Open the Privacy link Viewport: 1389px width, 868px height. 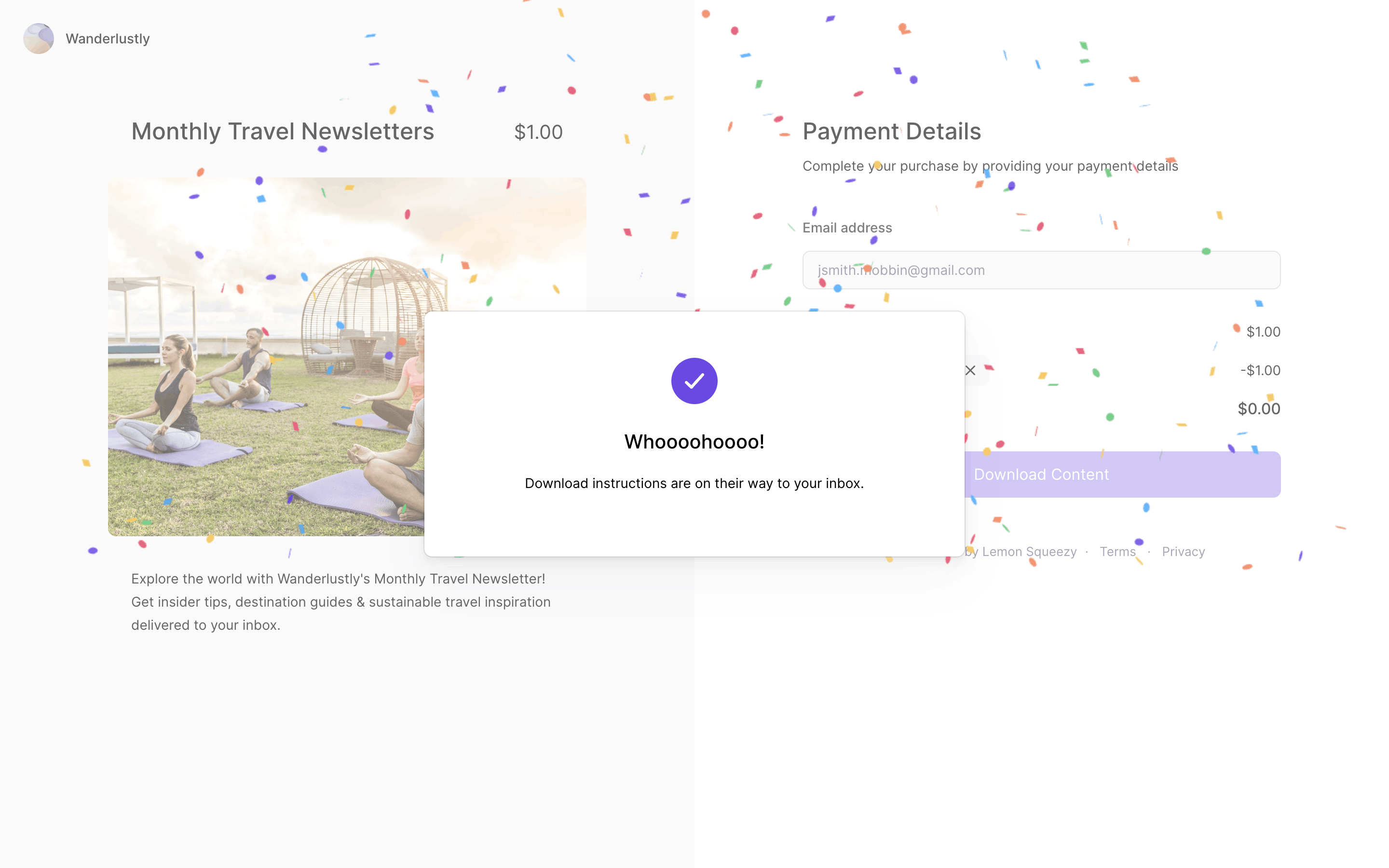coord(1183,552)
